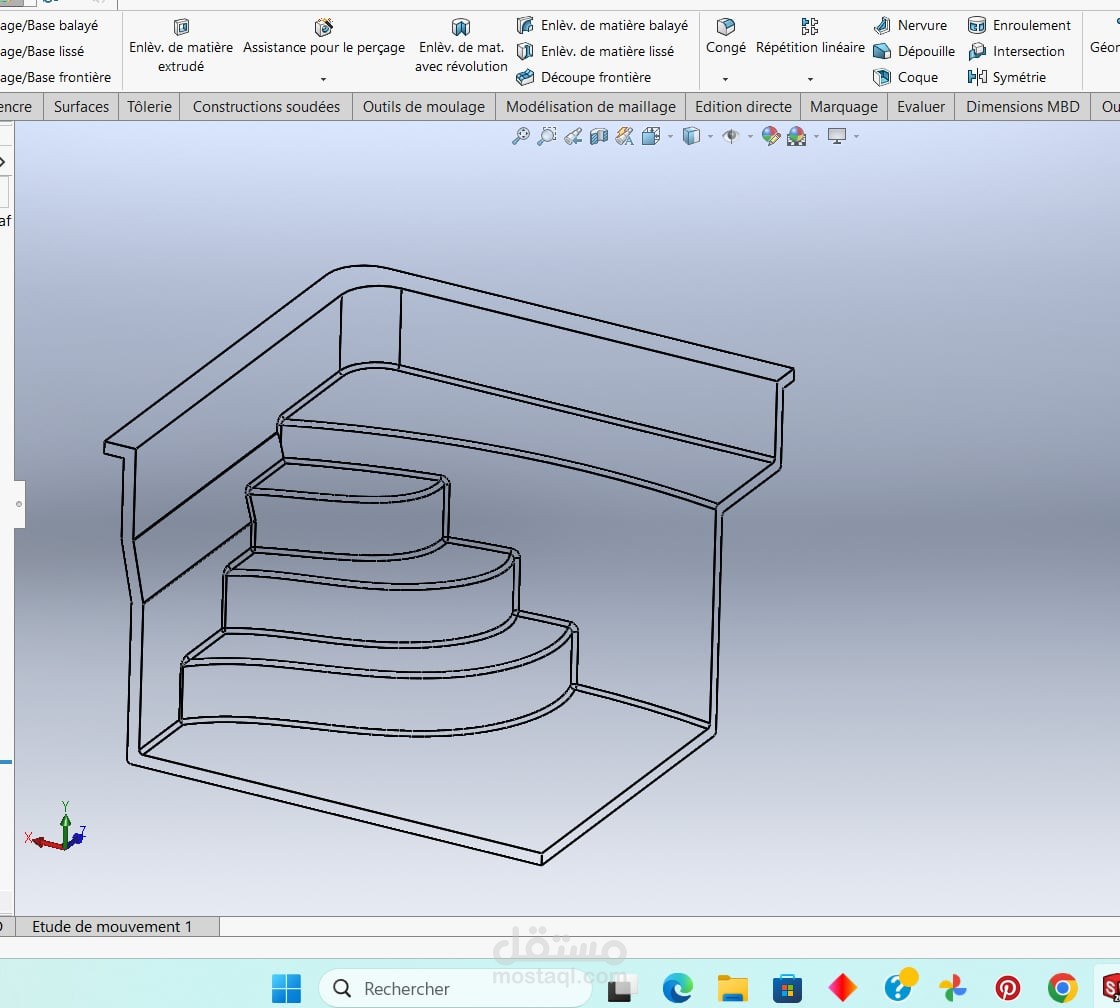Expand the Assistance pour le perçage dropdown
1120x1008 pixels.
click(324, 79)
